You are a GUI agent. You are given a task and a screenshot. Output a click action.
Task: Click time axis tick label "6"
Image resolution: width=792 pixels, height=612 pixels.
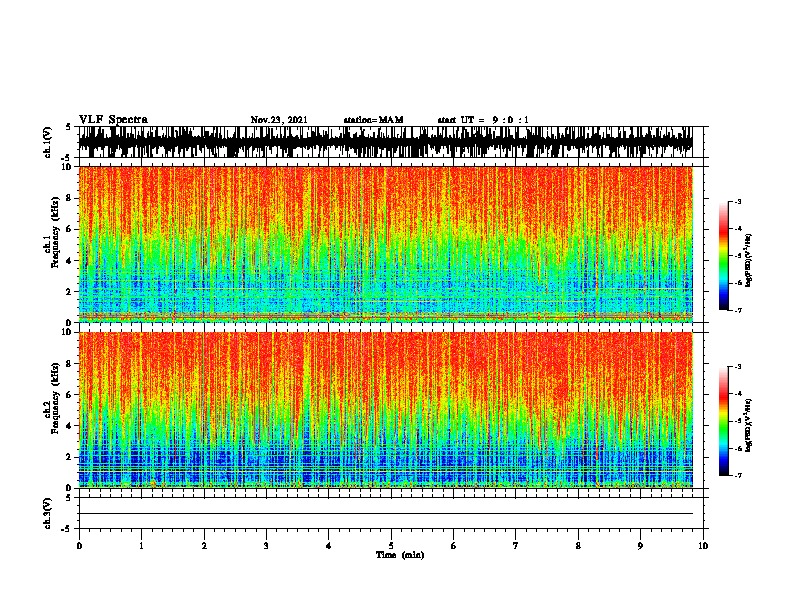tap(454, 546)
